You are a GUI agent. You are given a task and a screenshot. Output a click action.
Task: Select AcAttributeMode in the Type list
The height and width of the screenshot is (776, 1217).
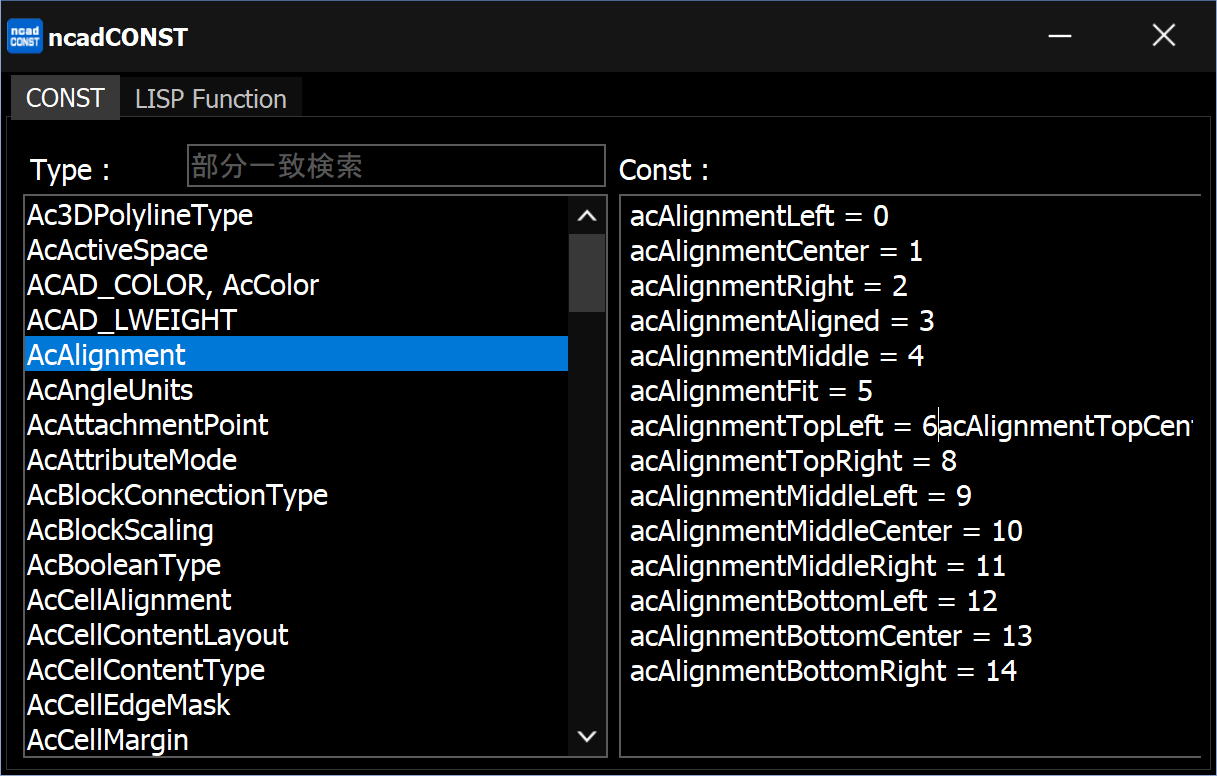296,460
